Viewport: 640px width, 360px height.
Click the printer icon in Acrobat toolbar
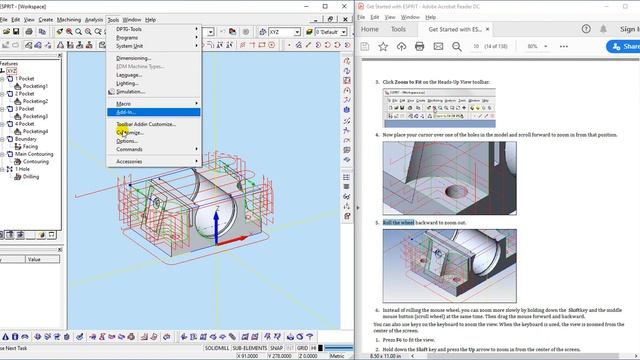(420, 47)
